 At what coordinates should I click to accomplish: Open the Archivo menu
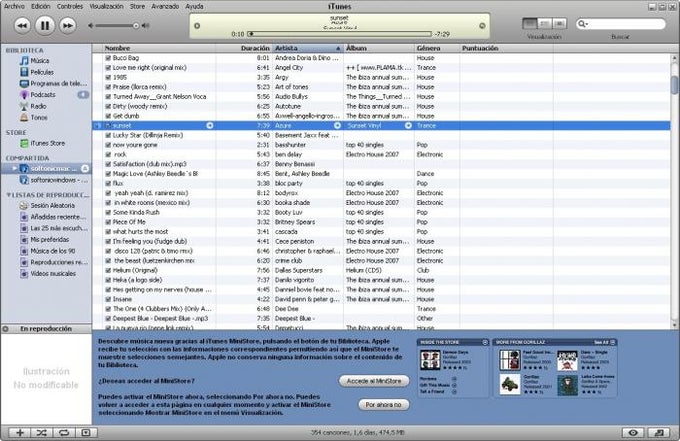[14, 7]
